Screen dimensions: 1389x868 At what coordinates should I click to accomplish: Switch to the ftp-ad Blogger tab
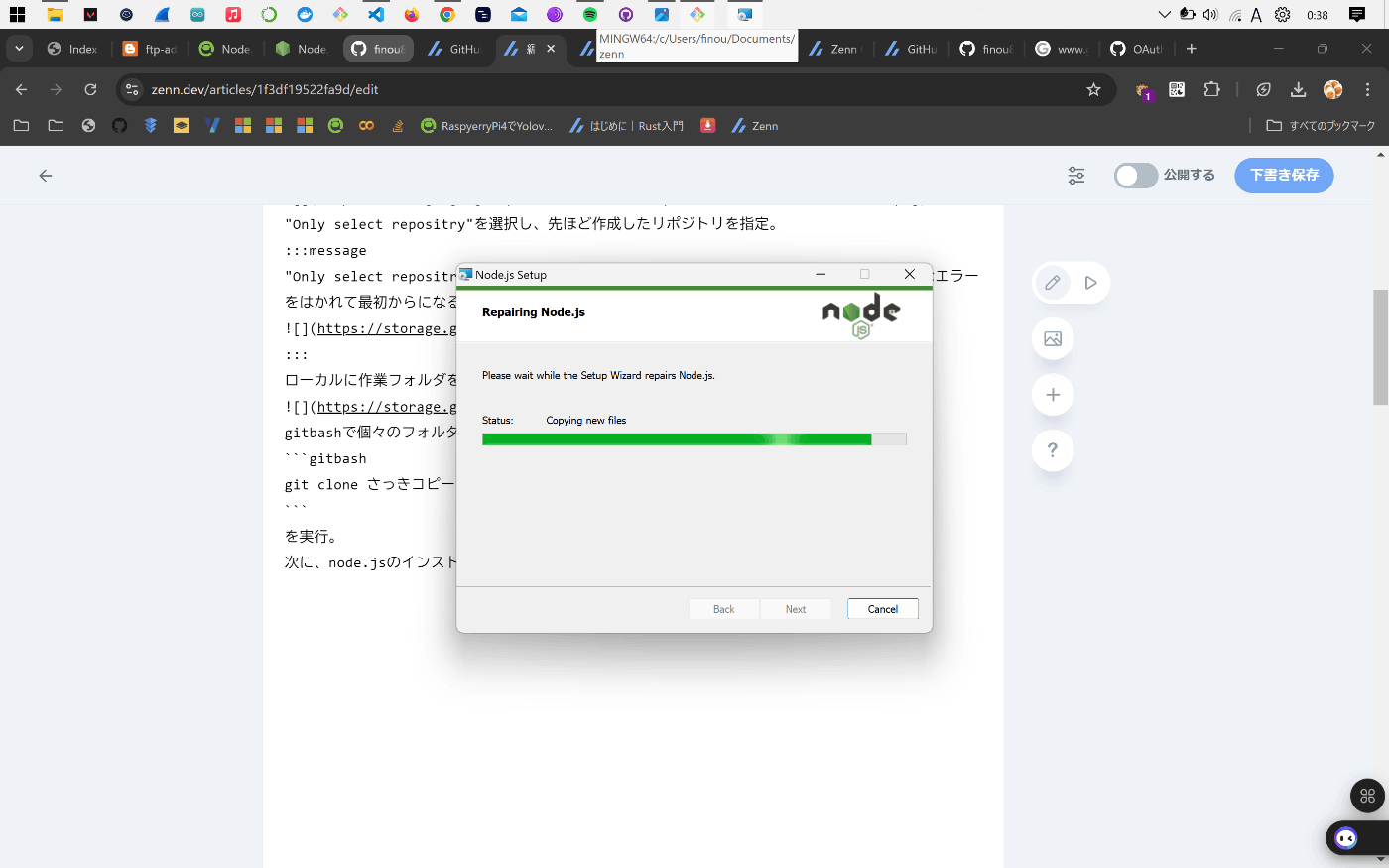point(149,49)
